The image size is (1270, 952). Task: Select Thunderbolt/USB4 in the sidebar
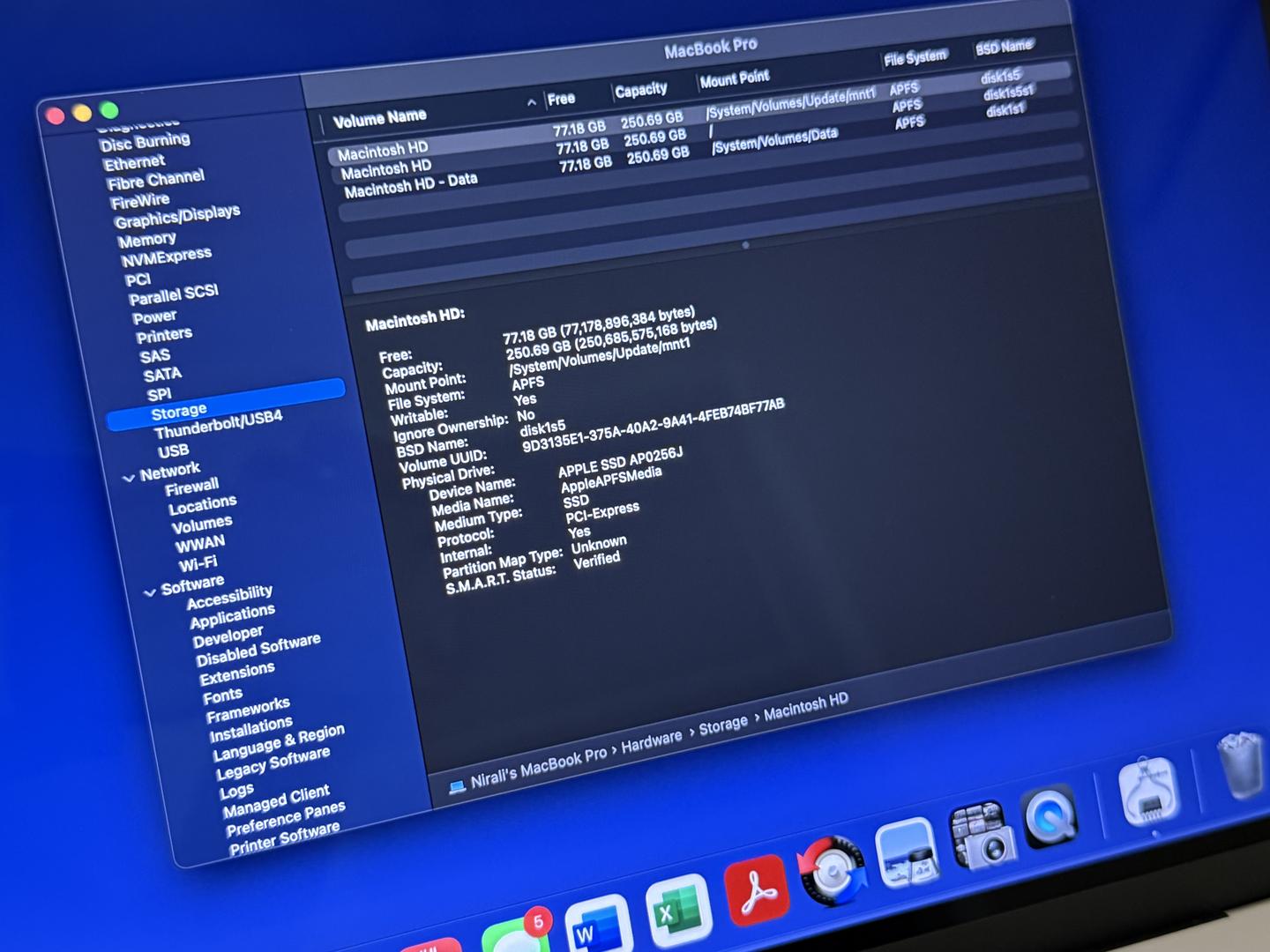pos(218,425)
